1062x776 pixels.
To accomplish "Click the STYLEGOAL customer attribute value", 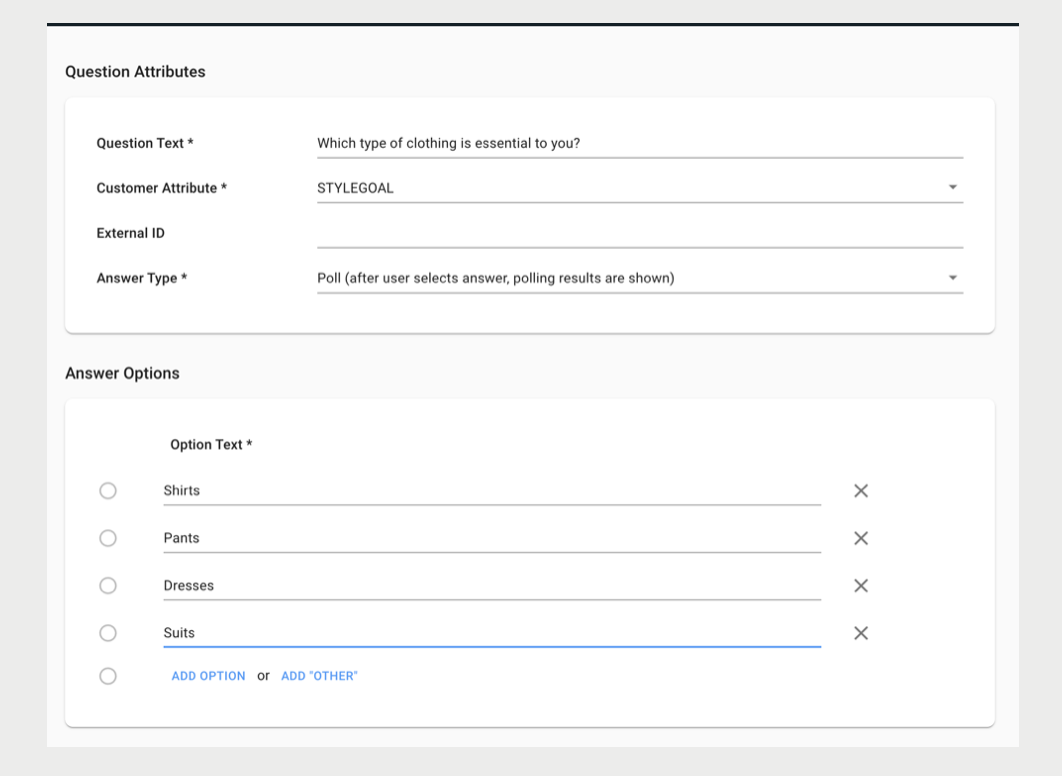I will coord(355,188).
